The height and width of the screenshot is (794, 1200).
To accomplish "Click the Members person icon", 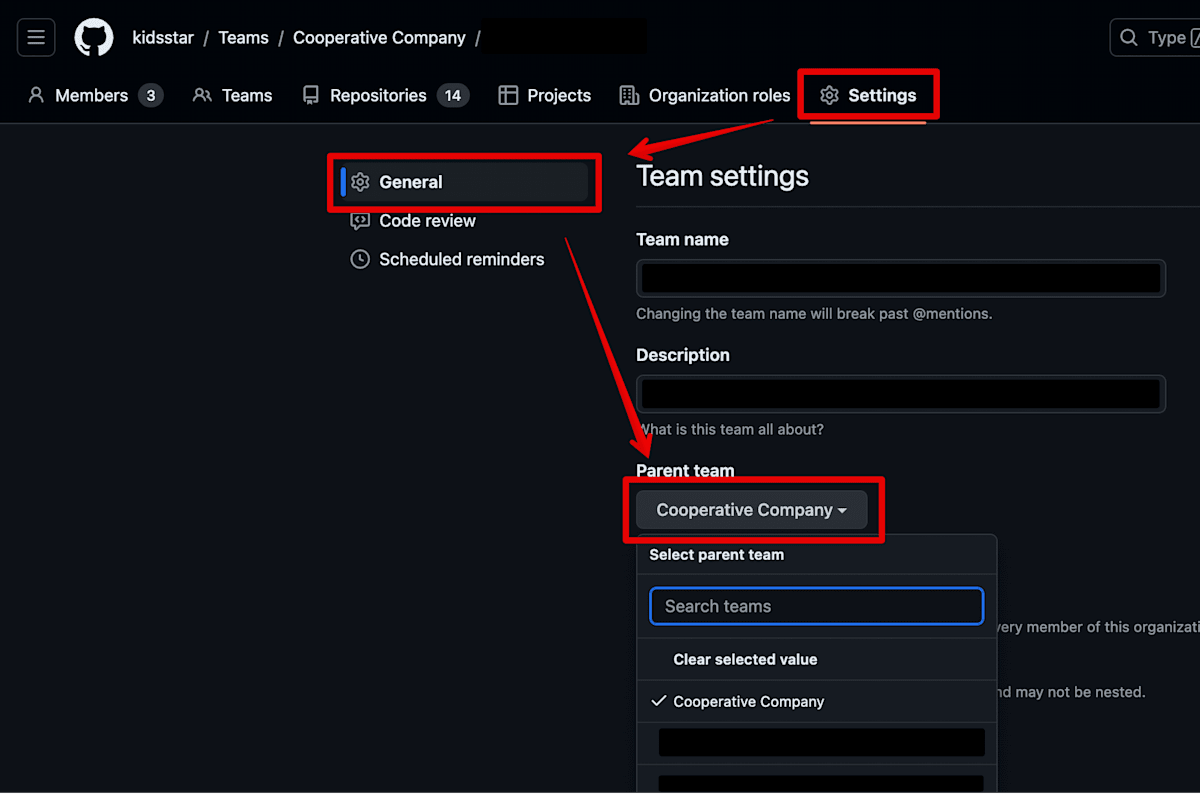I will [37, 96].
